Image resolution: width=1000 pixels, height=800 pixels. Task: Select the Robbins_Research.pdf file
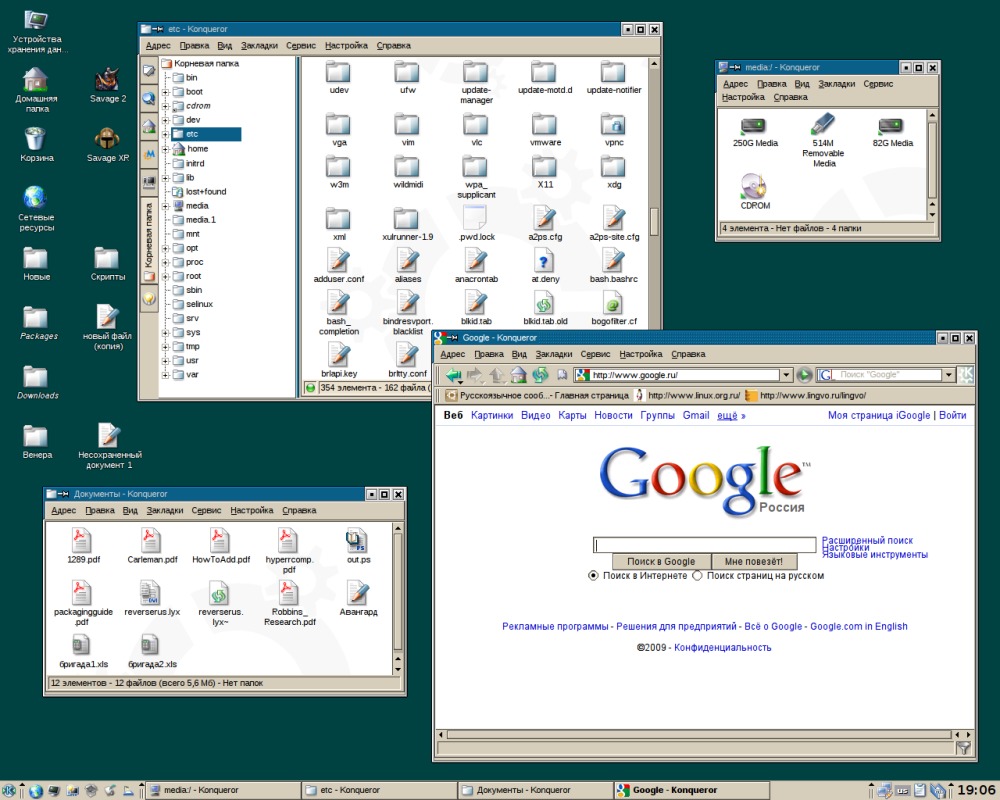pyautogui.click(x=289, y=604)
